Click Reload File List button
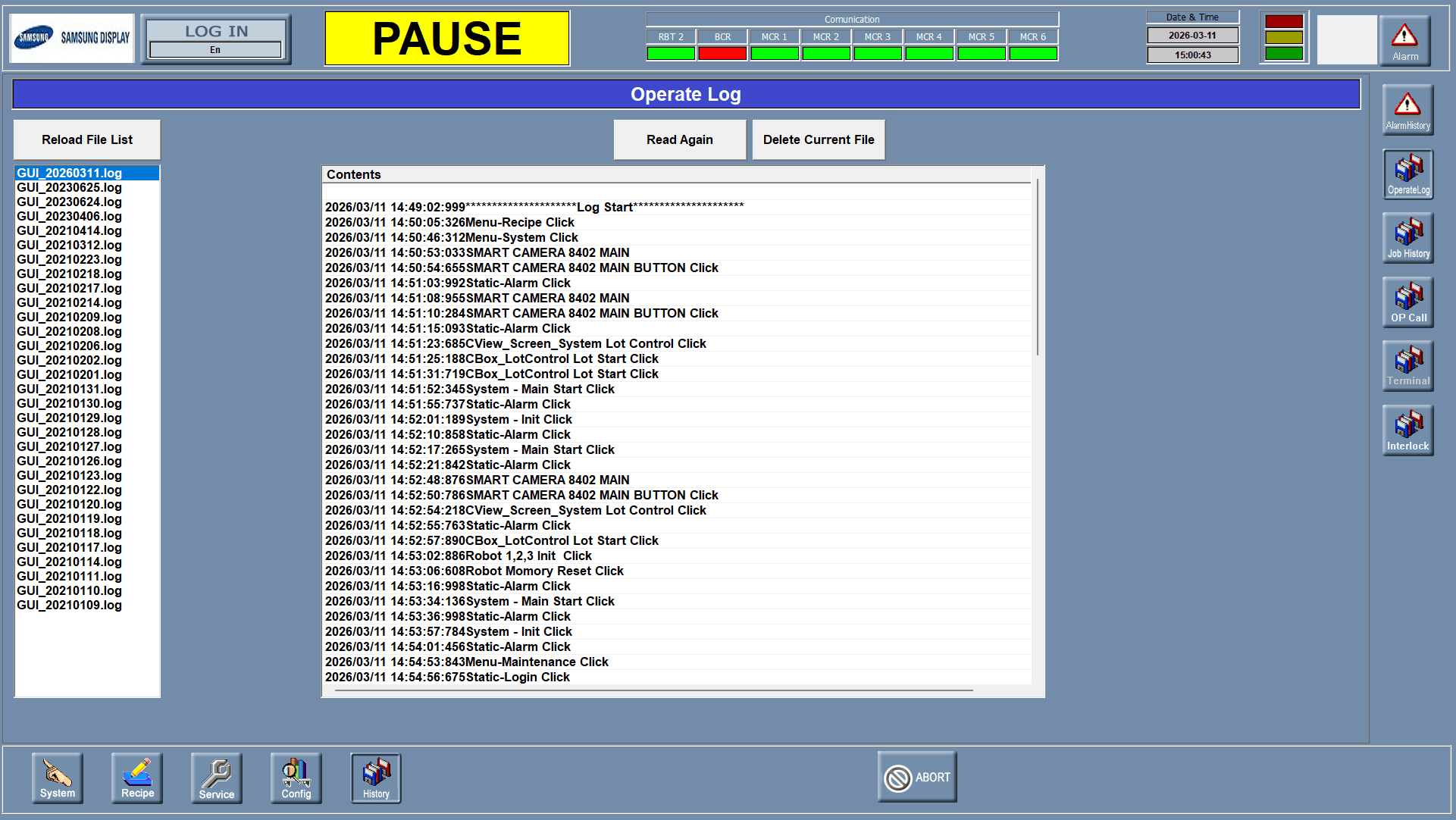 coord(87,139)
